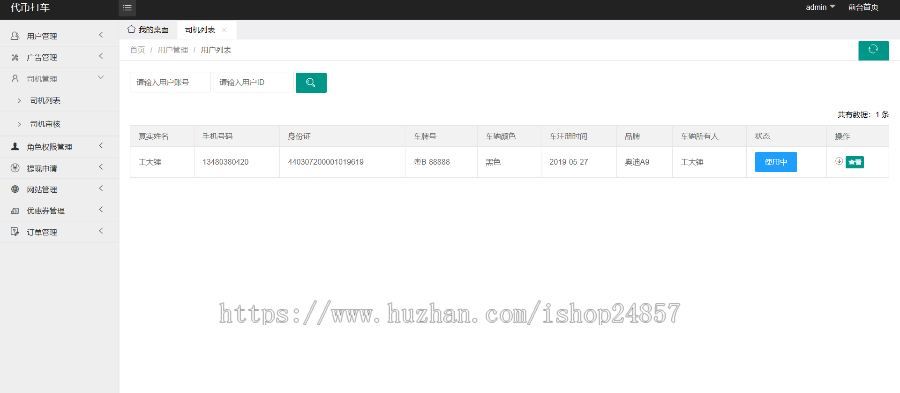
Task: Click the green refresh icon button
Action: point(873,50)
